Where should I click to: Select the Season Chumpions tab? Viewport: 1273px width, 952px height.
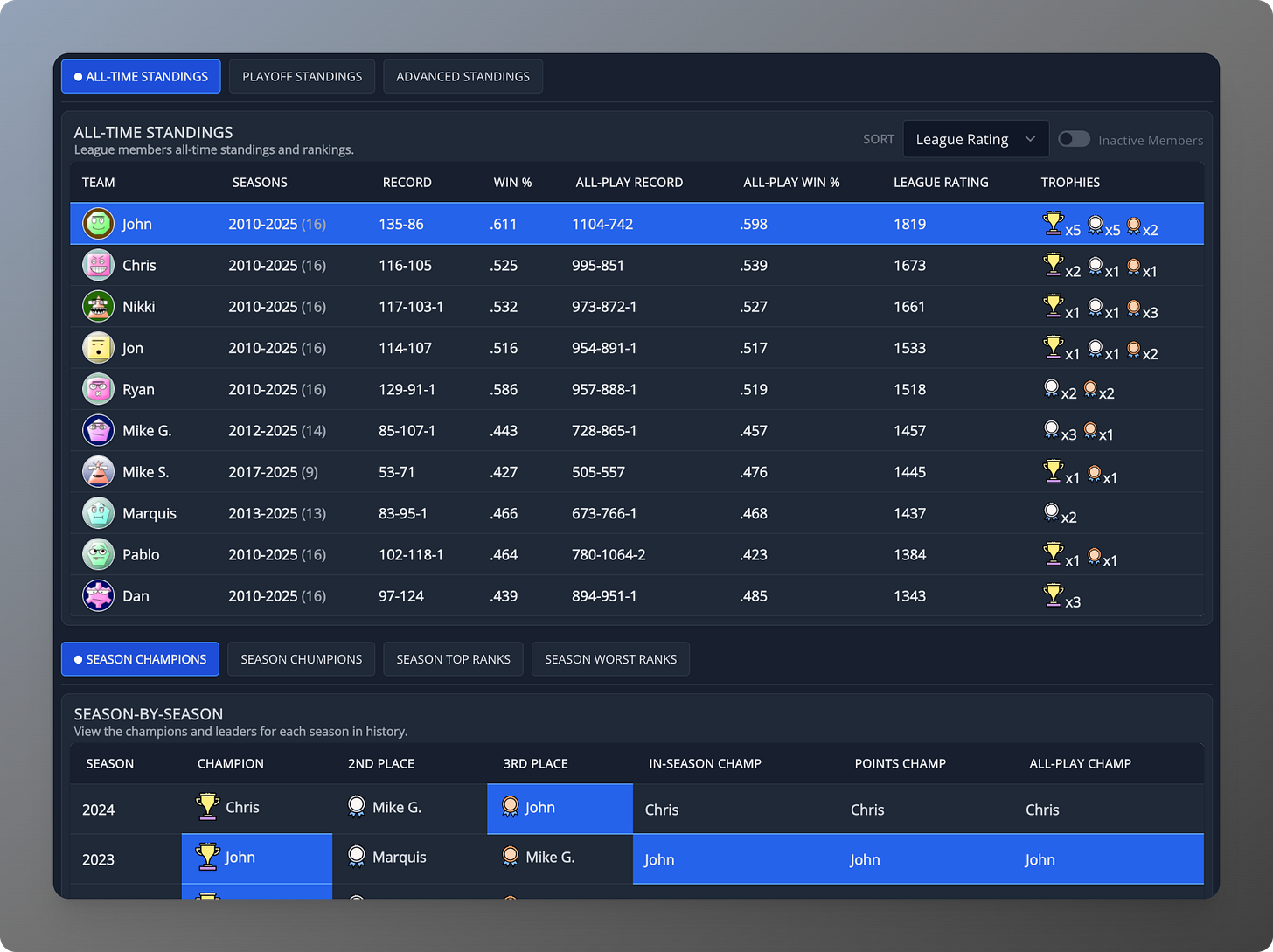tap(302, 659)
